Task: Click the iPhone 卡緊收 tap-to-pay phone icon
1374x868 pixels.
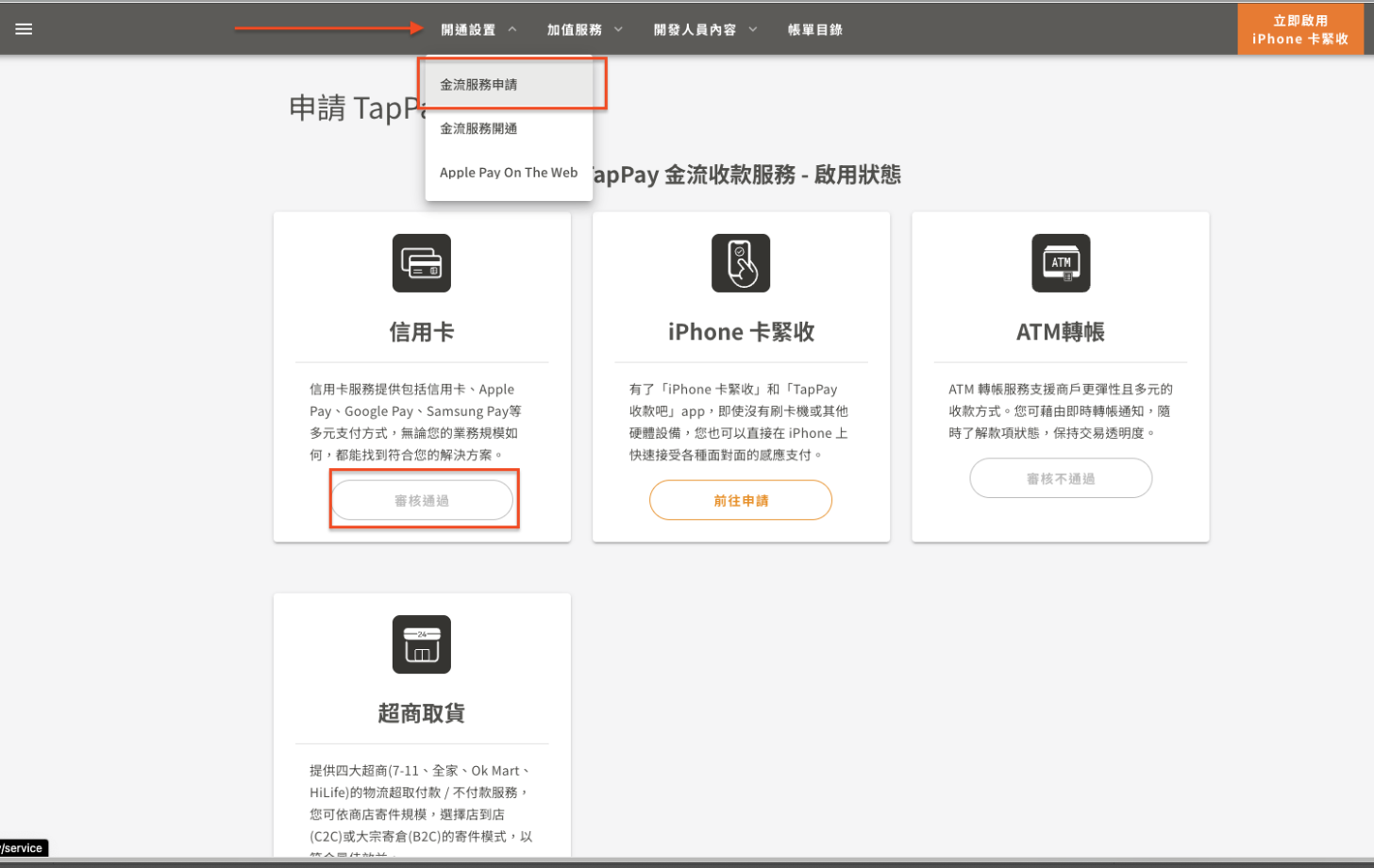Action: click(x=740, y=262)
